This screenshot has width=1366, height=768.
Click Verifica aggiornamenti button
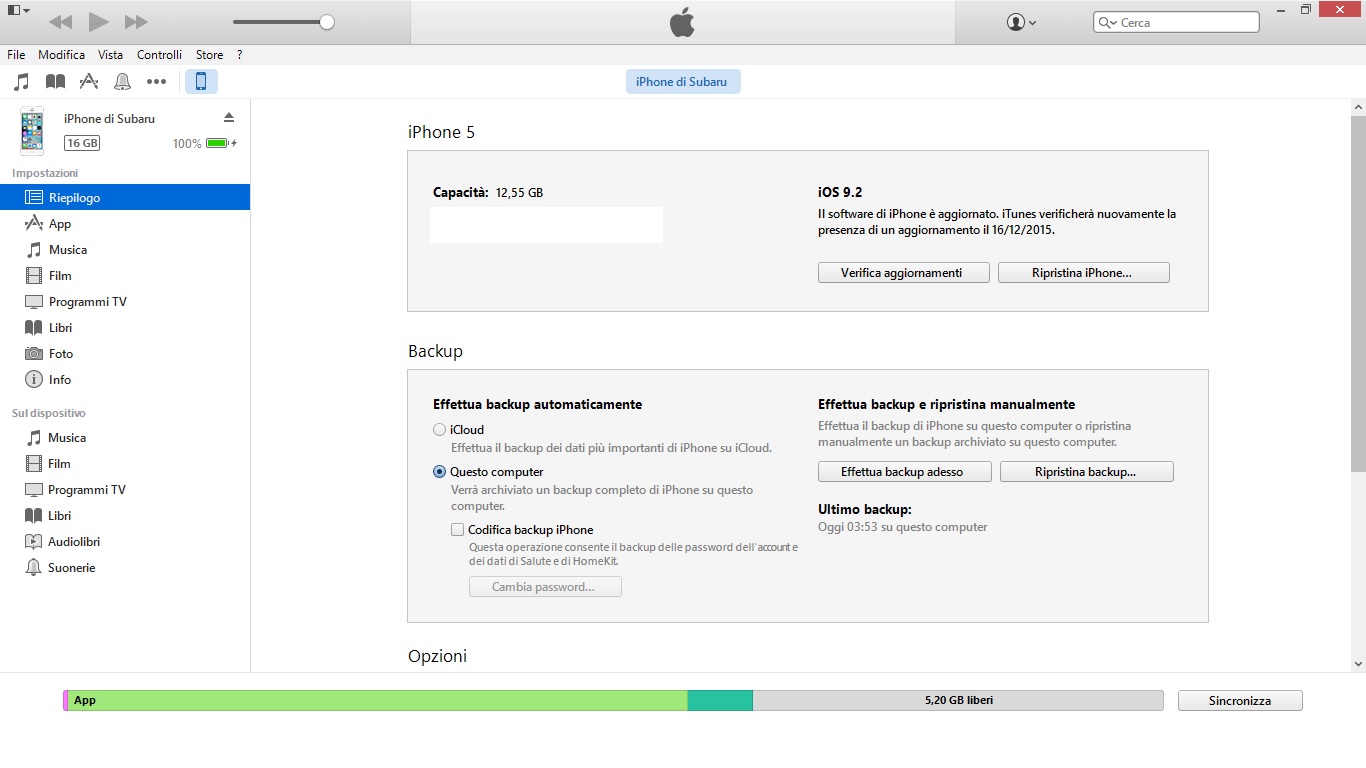[904, 273]
